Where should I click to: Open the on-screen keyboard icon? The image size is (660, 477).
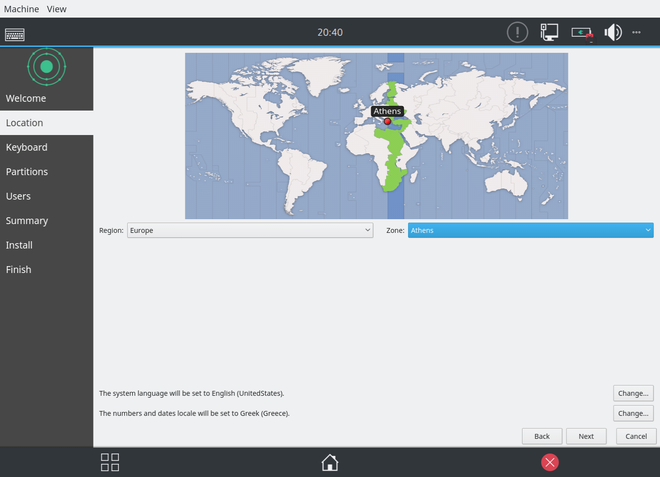(x=15, y=33)
